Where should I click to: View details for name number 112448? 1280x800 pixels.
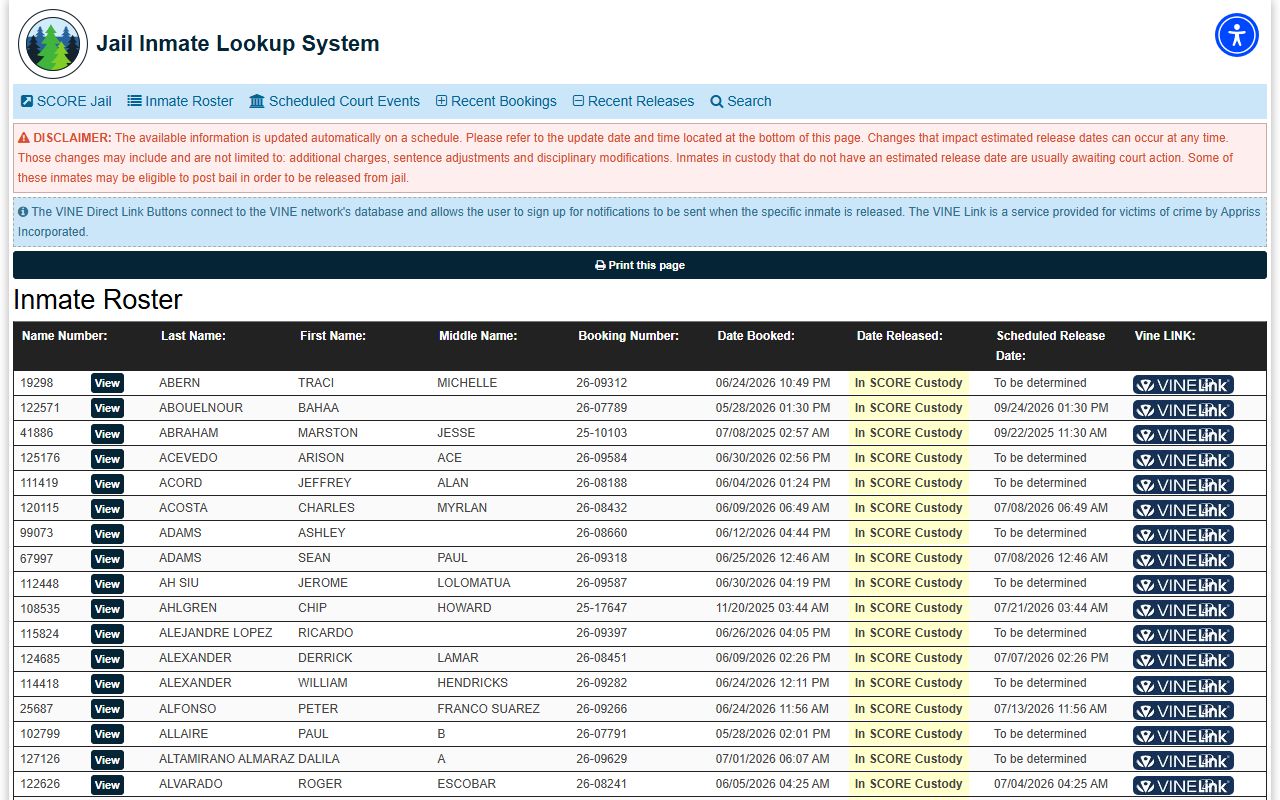(x=107, y=583)
